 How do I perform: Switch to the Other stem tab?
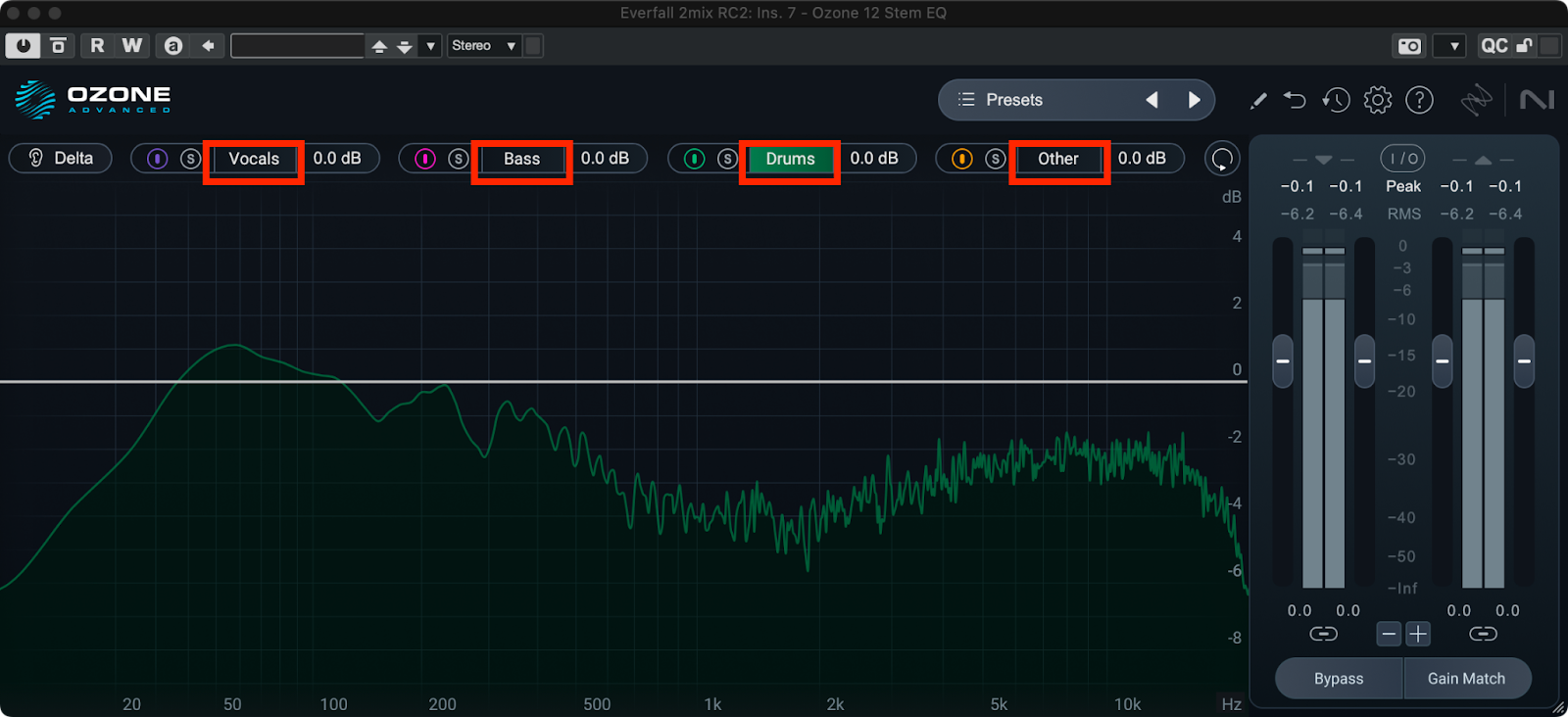click(1057, 159)
